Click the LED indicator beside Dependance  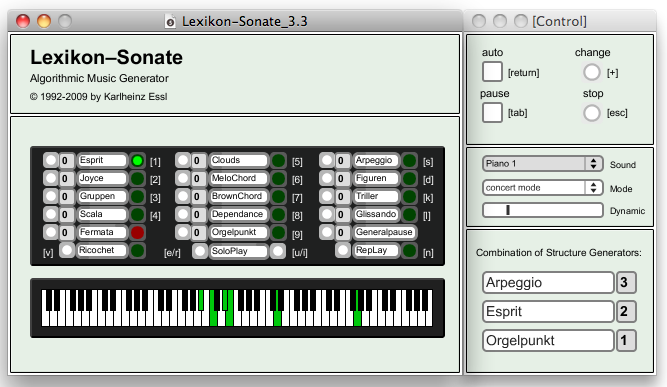278,214
